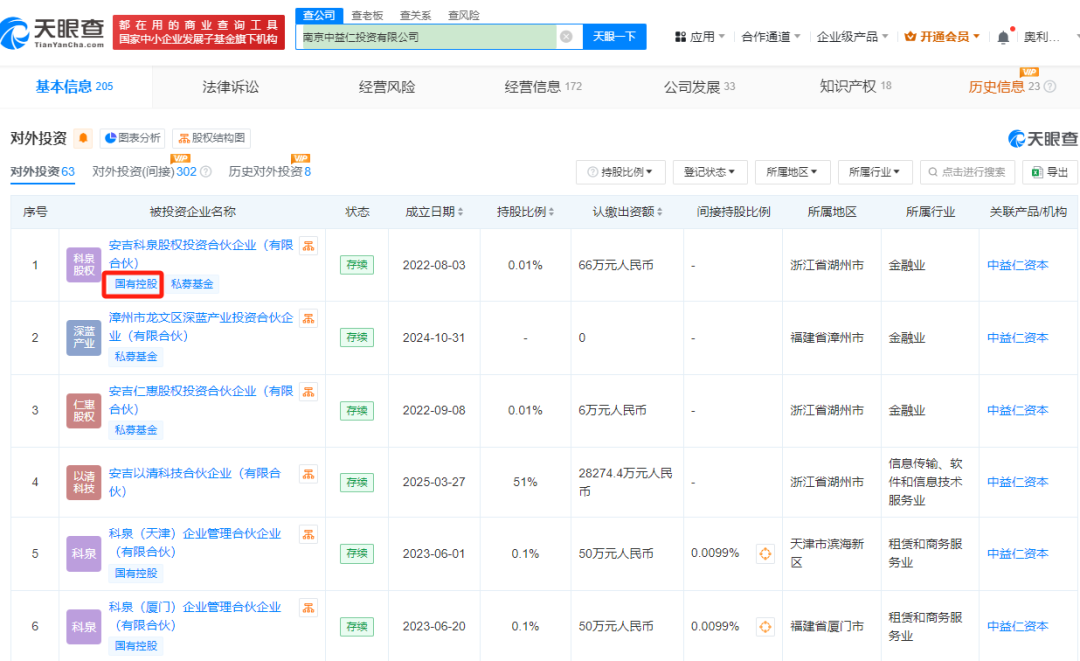Click the 仁惠股权 company logo thumbnail
Viewport: 1080px width, 661px height.
[83, 410]
